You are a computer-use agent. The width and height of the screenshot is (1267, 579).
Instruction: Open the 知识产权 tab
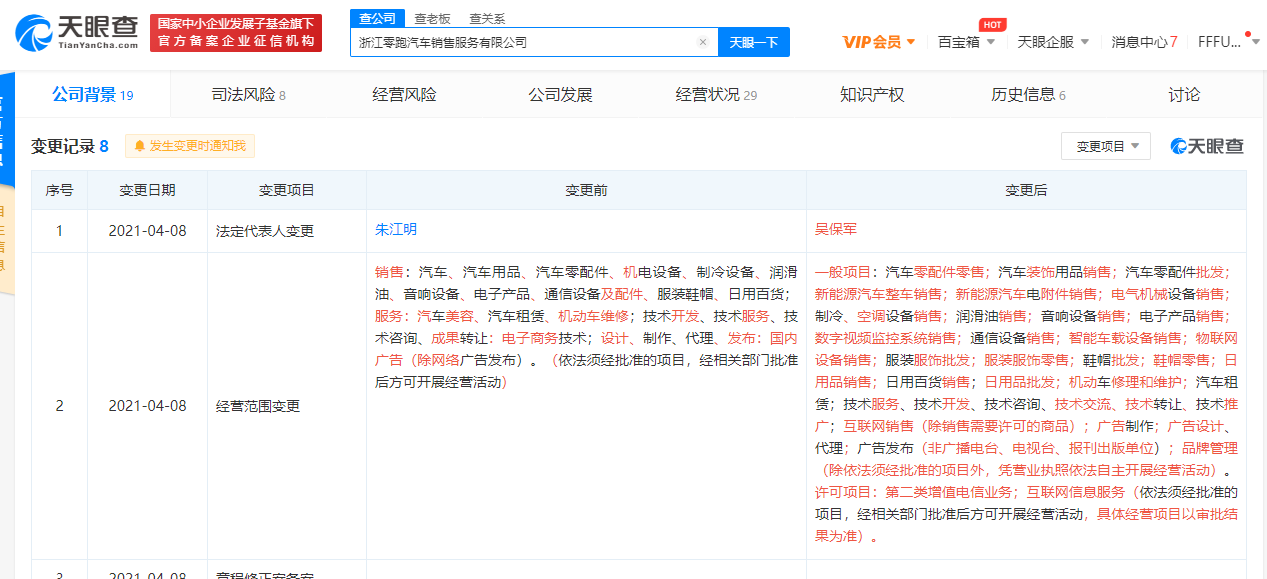872,95
